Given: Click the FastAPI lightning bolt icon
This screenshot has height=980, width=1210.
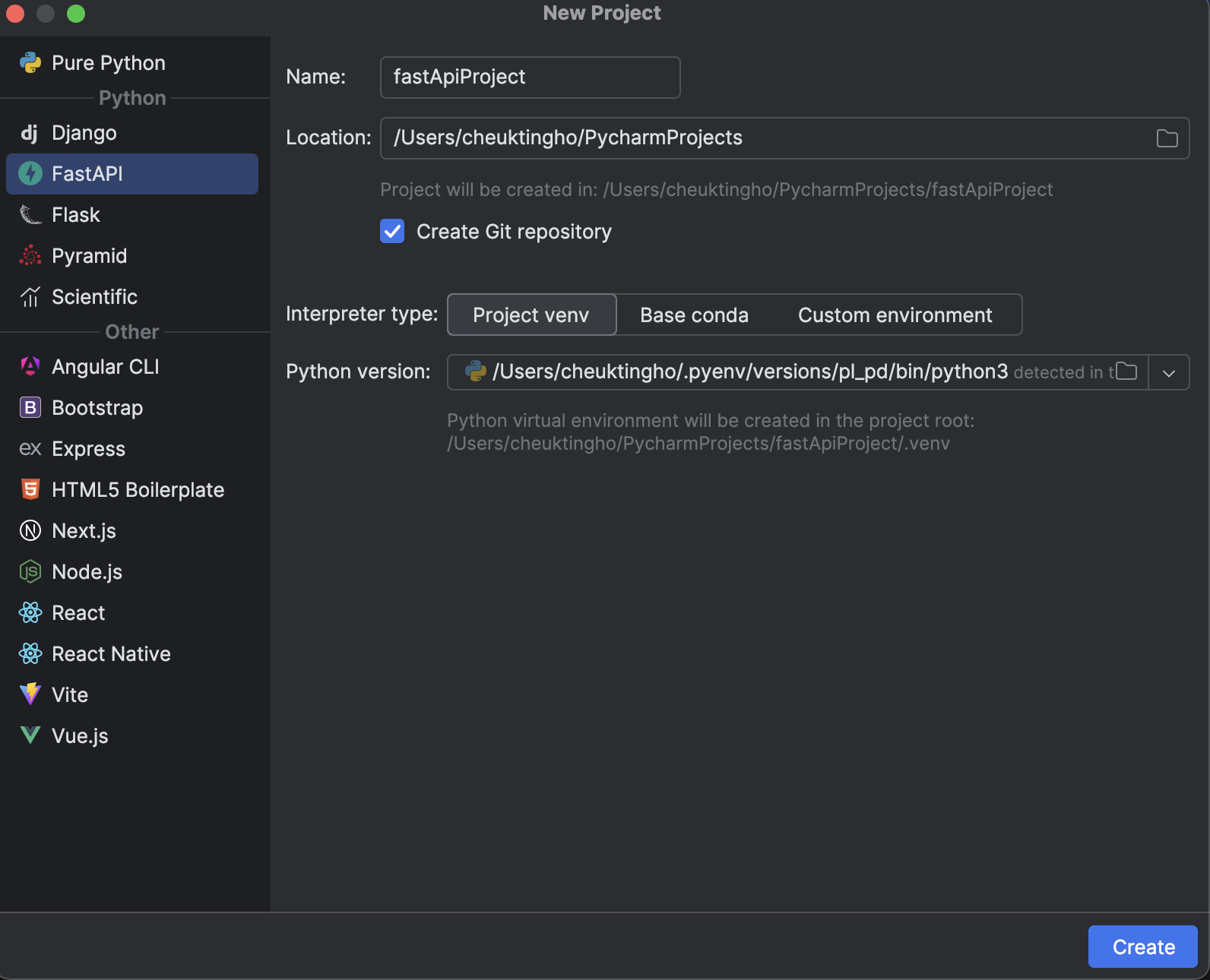Looking at the screenshot, I should [x=30, y=174].
